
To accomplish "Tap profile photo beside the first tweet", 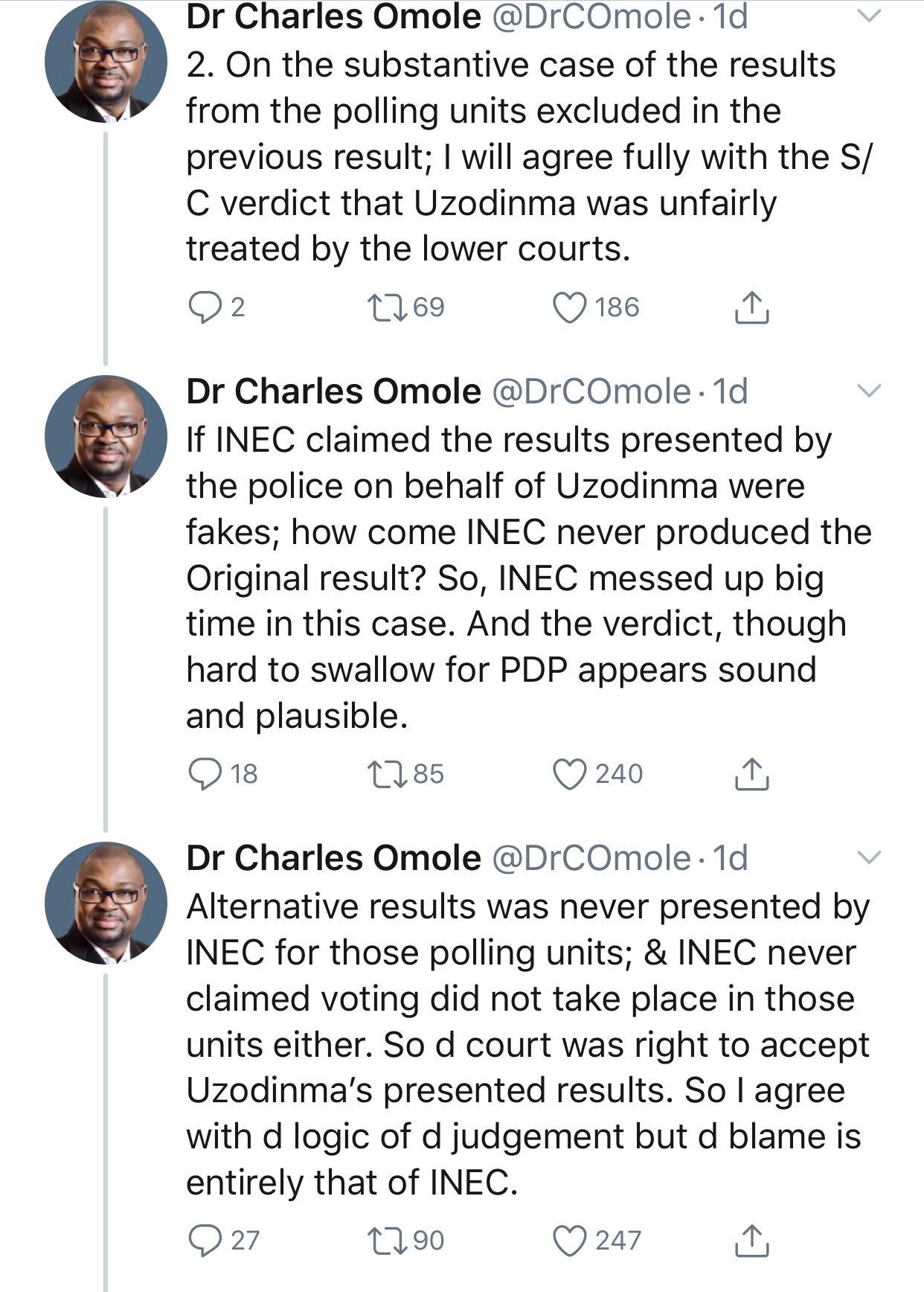I will coord(106,61).
